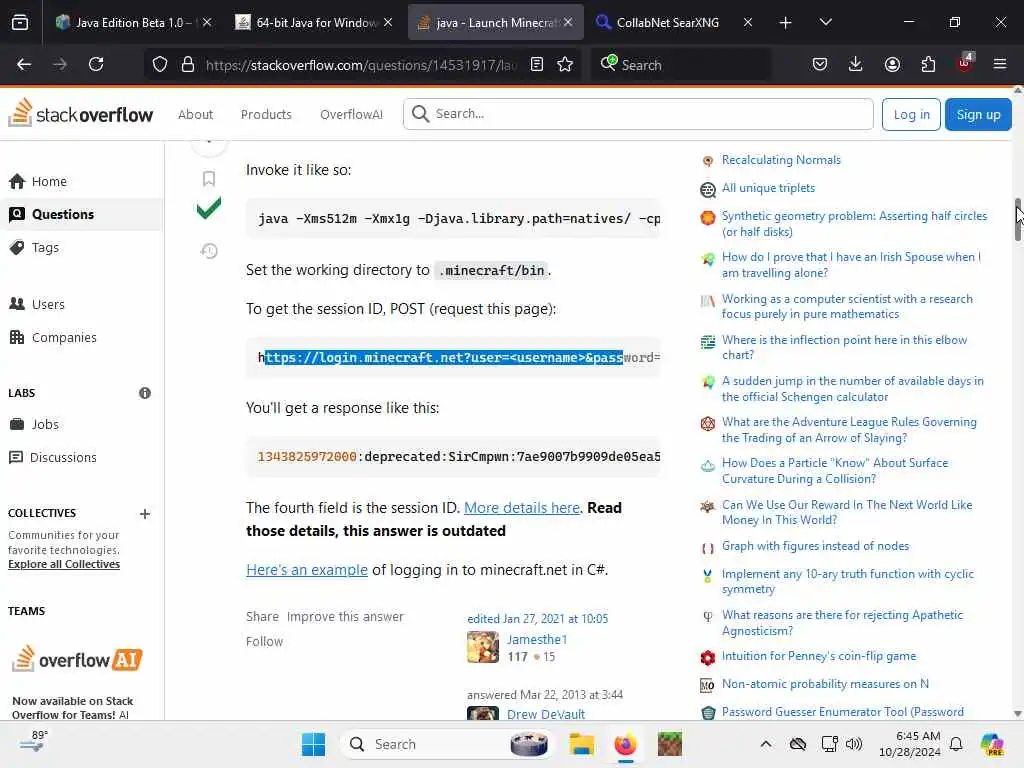The width and height of the screenshot is (1024, 768).
Task: Click the Stack Overflow search field
Action: click(638, 114)
